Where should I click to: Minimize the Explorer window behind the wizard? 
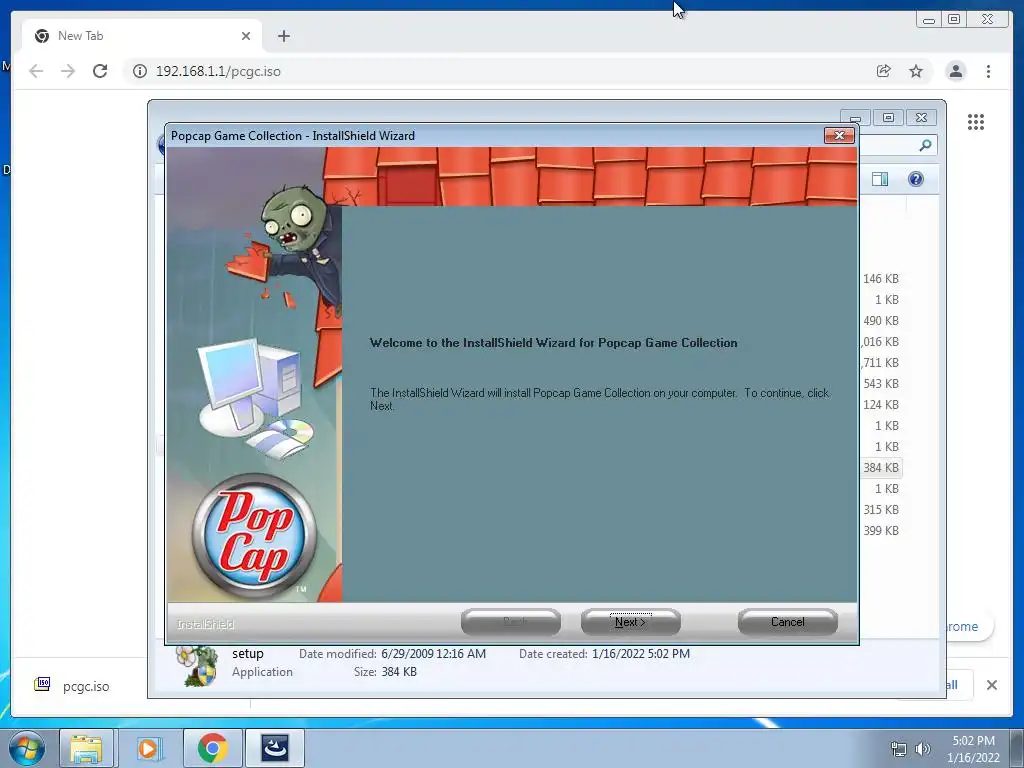point(856,118)
